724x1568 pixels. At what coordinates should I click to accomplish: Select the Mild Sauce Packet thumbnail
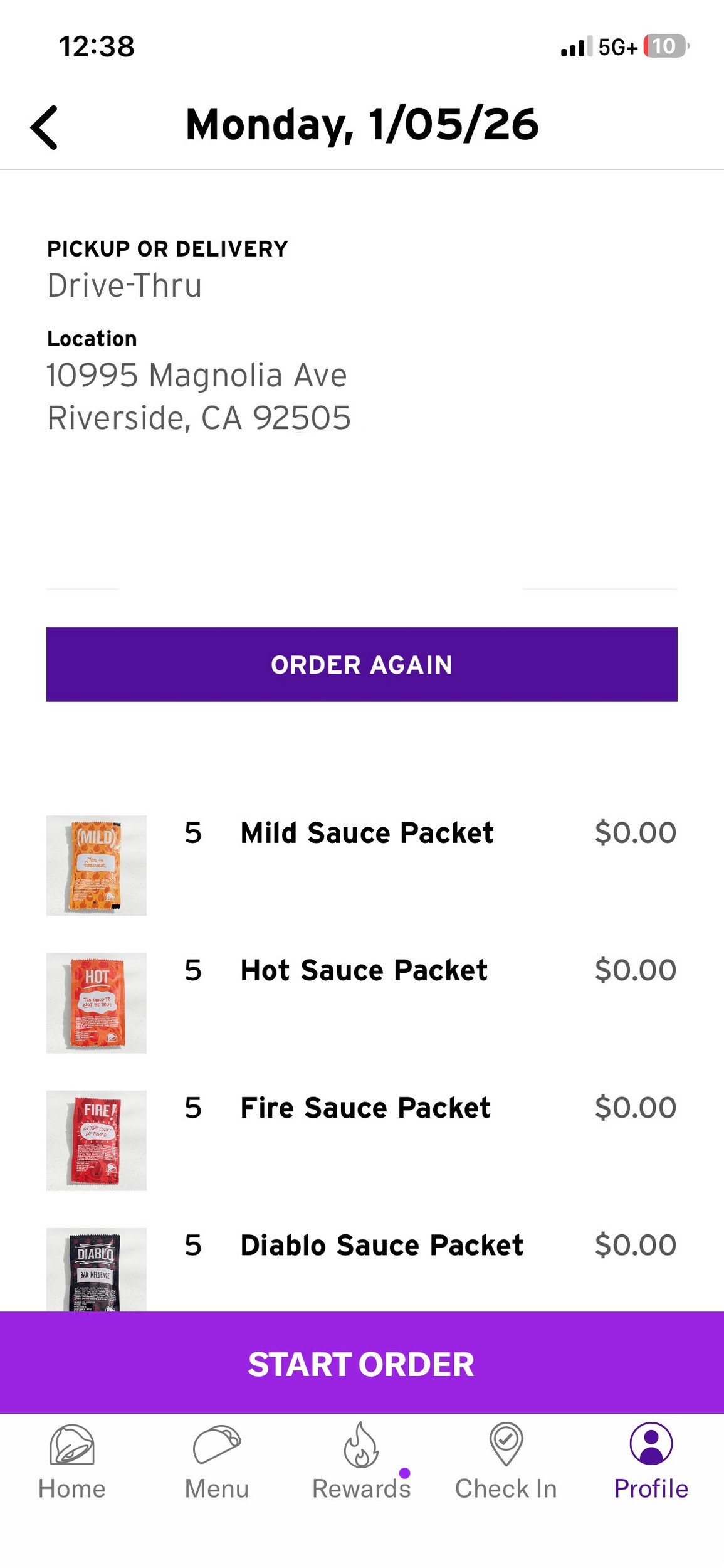[97, 866]
